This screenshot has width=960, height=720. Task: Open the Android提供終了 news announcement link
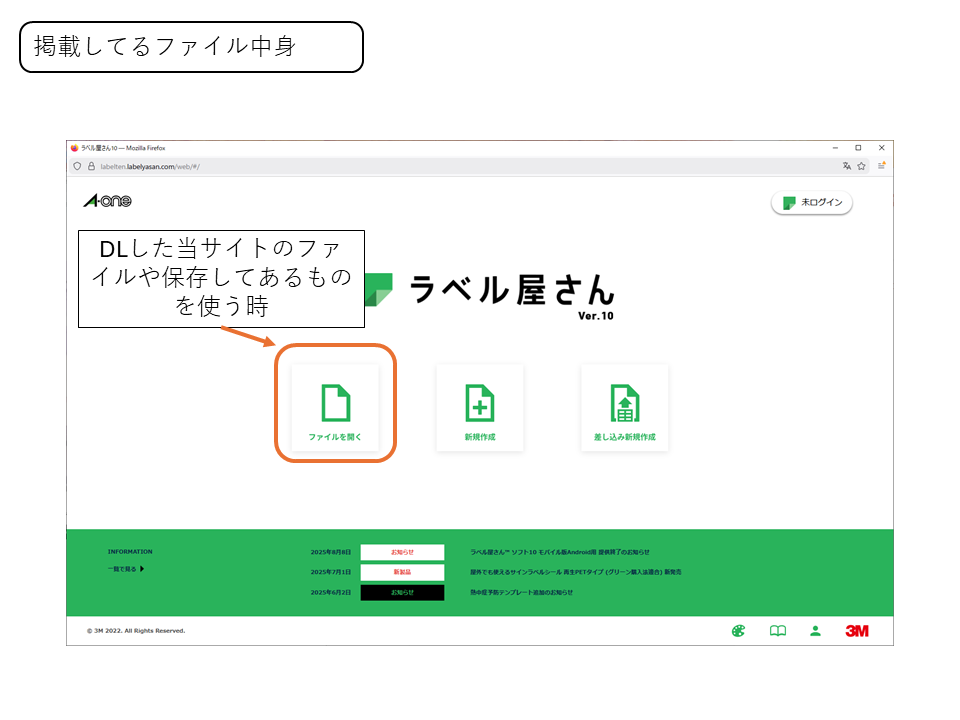[x=559, y=552]
